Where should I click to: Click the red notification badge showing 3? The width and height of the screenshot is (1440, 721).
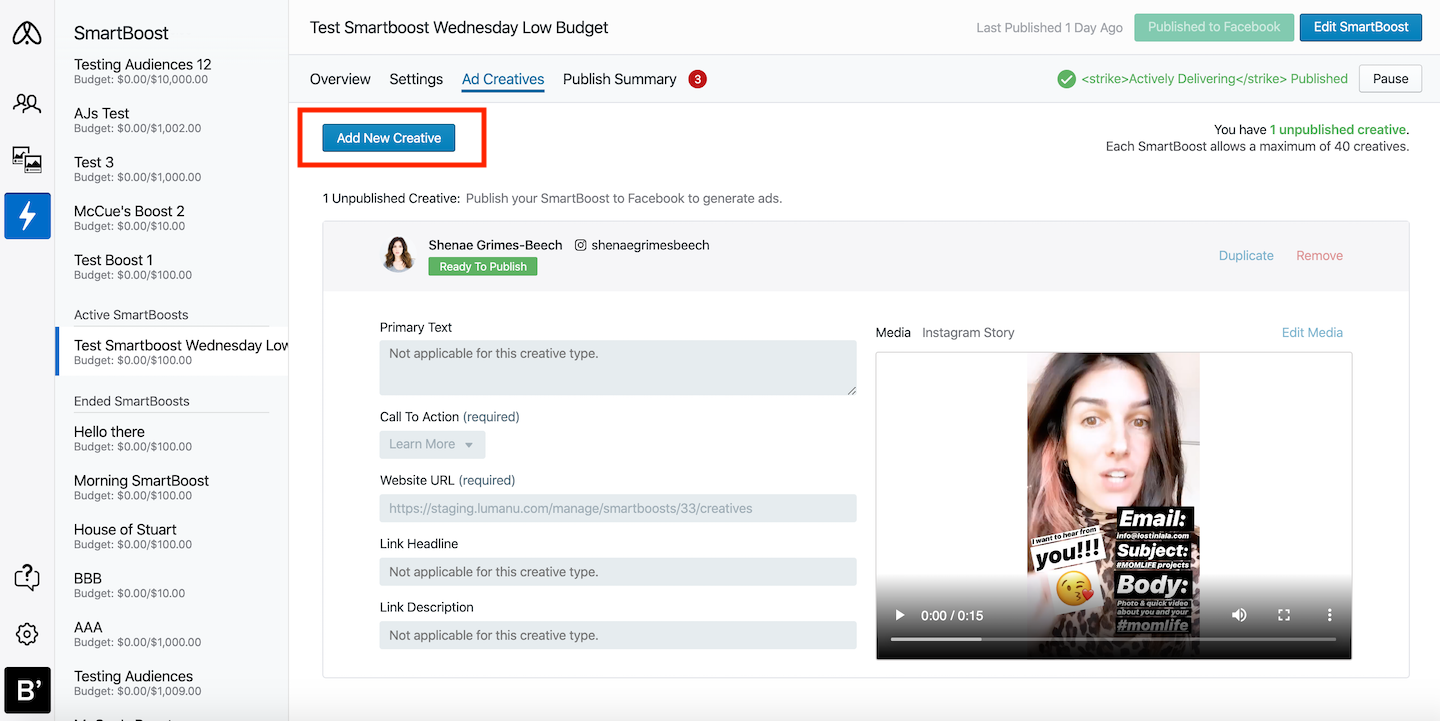(698, 79)
